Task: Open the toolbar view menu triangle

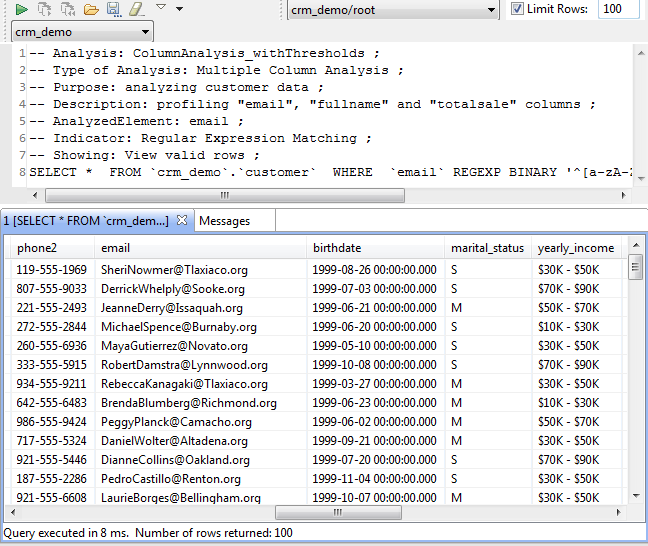Action: [x=161, y=8]
